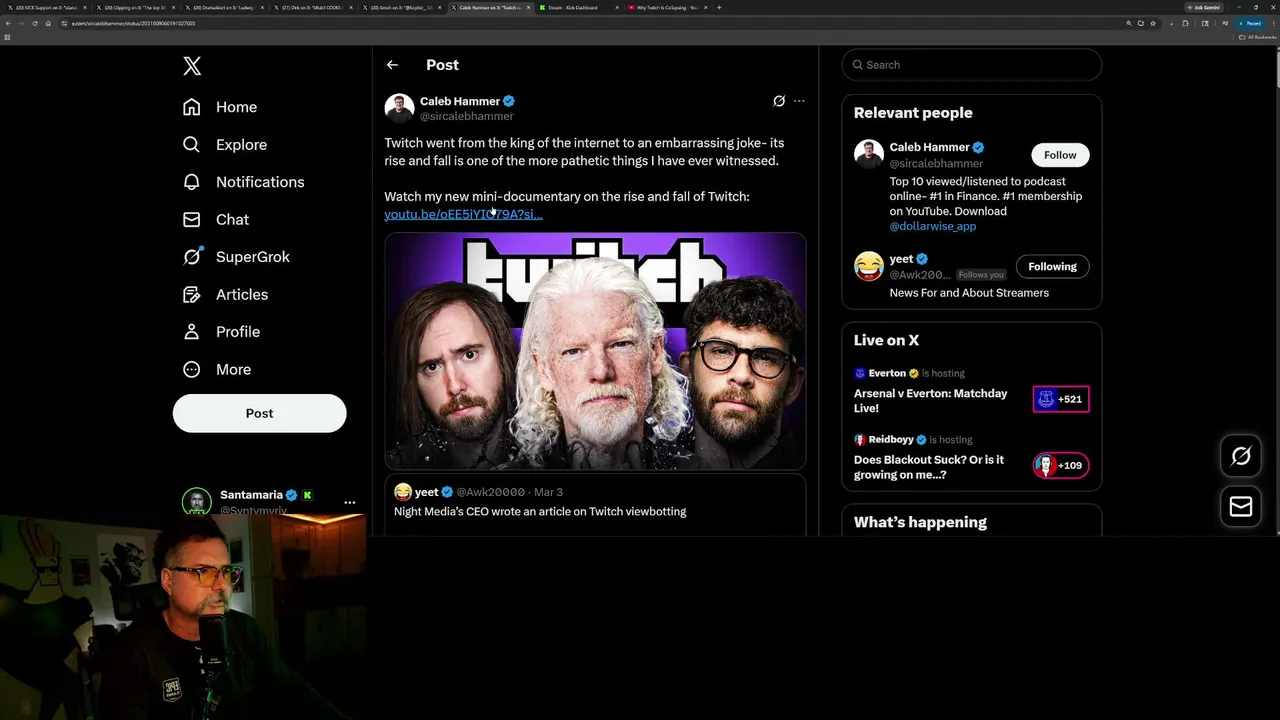This screenshot has width=1280, height=720.
Task: Click the floating messages envelope button
Action: tap(1241, 507)
